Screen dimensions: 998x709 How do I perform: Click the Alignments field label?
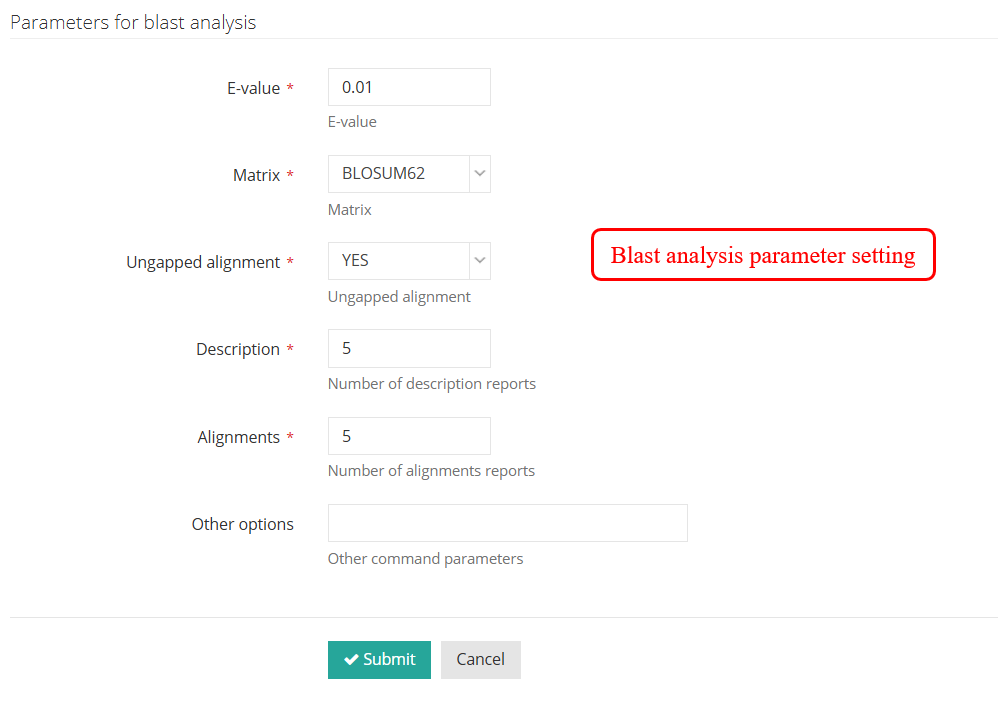pyautogui.click(x=239, y=437)
